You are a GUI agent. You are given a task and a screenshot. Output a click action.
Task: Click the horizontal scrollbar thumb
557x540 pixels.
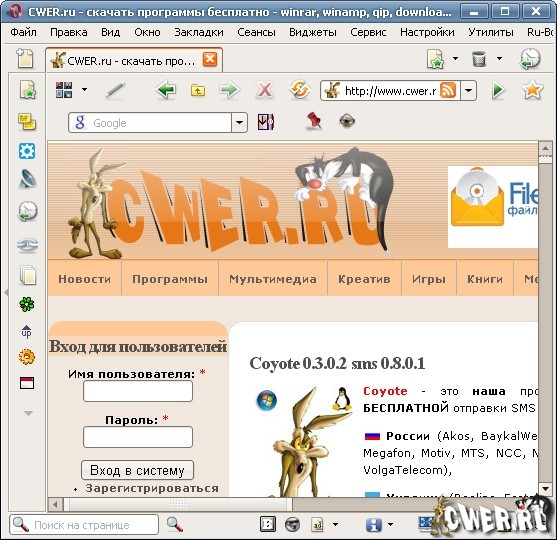[x=178, y=504]
